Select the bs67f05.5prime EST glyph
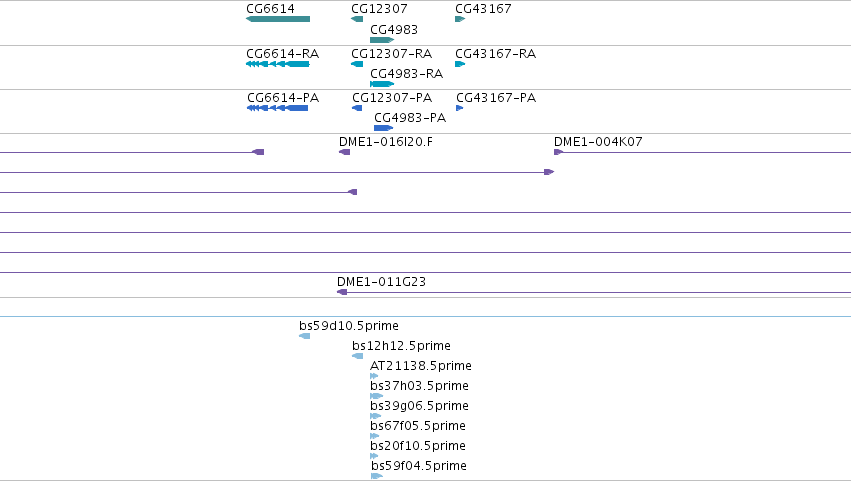Viewport: 851px width, 481px height. (x=374, y=436)
